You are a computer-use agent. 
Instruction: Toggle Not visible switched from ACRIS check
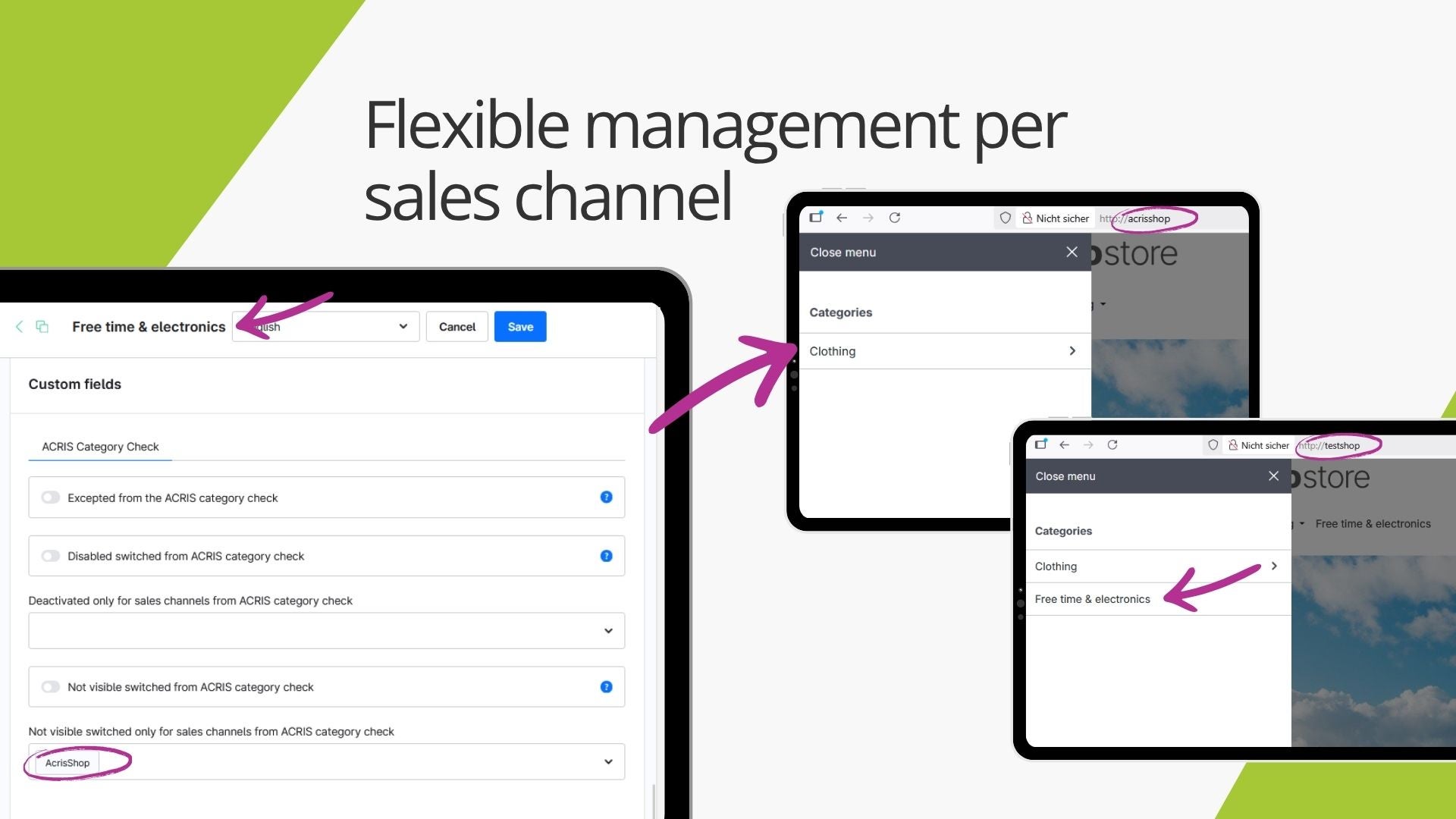coord(51,687)
